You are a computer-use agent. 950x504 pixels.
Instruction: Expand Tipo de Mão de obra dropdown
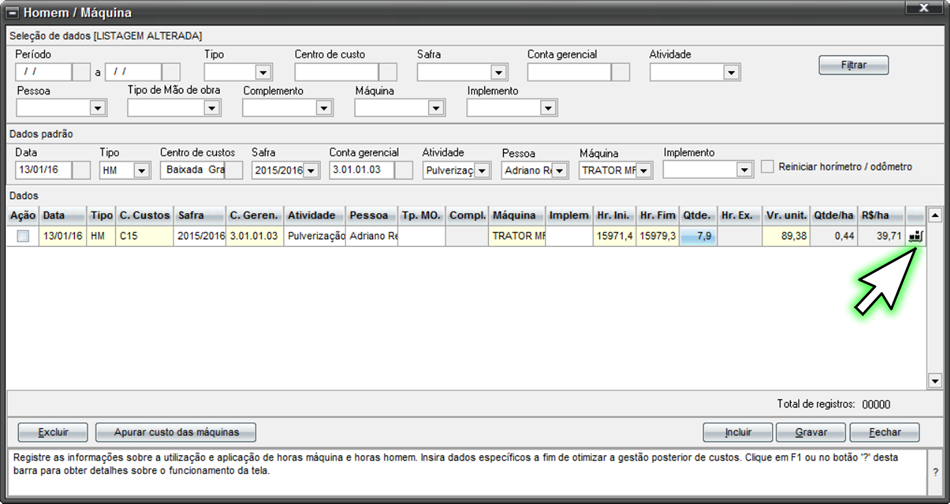click(x=211, y=108)
